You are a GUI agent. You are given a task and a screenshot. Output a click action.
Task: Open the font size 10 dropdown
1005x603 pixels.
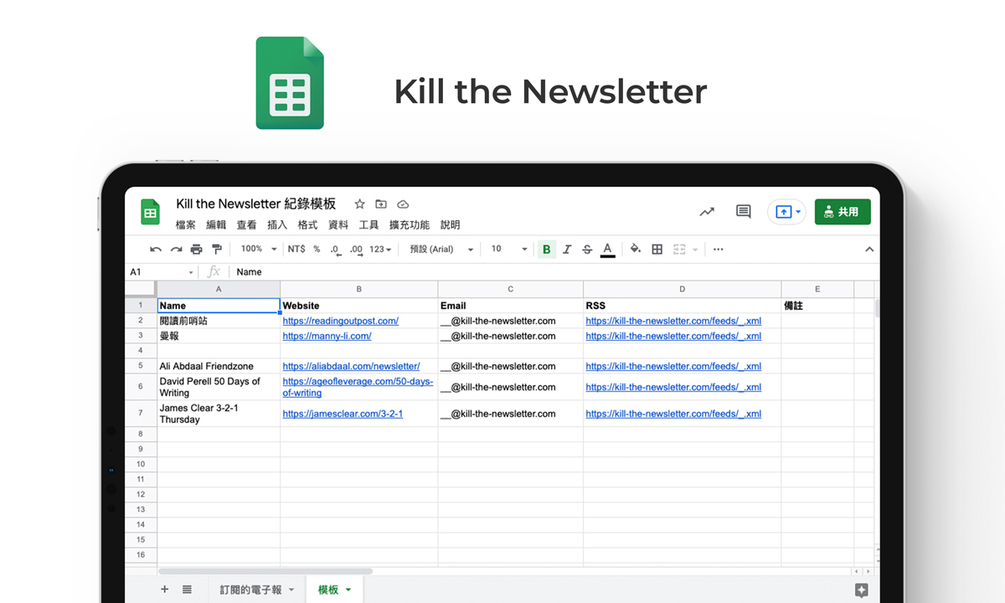[509, 249]
